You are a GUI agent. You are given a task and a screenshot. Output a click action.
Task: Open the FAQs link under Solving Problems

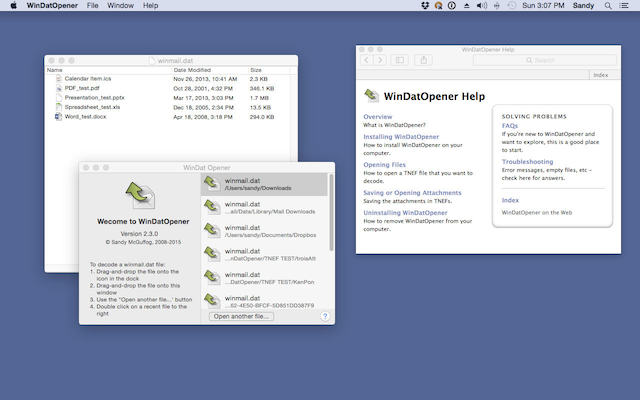coord(510,126)
